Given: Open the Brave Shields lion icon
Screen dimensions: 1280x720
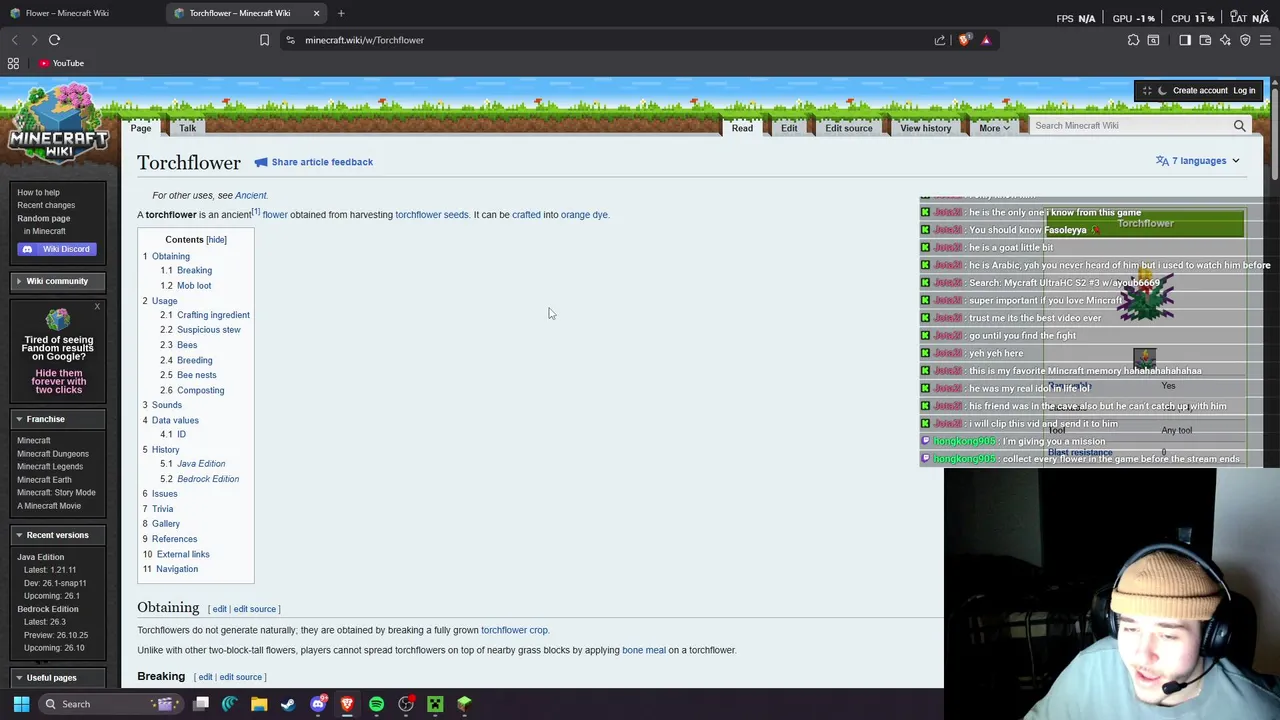Looking at the screenshot, I should (x=964, y=40).
